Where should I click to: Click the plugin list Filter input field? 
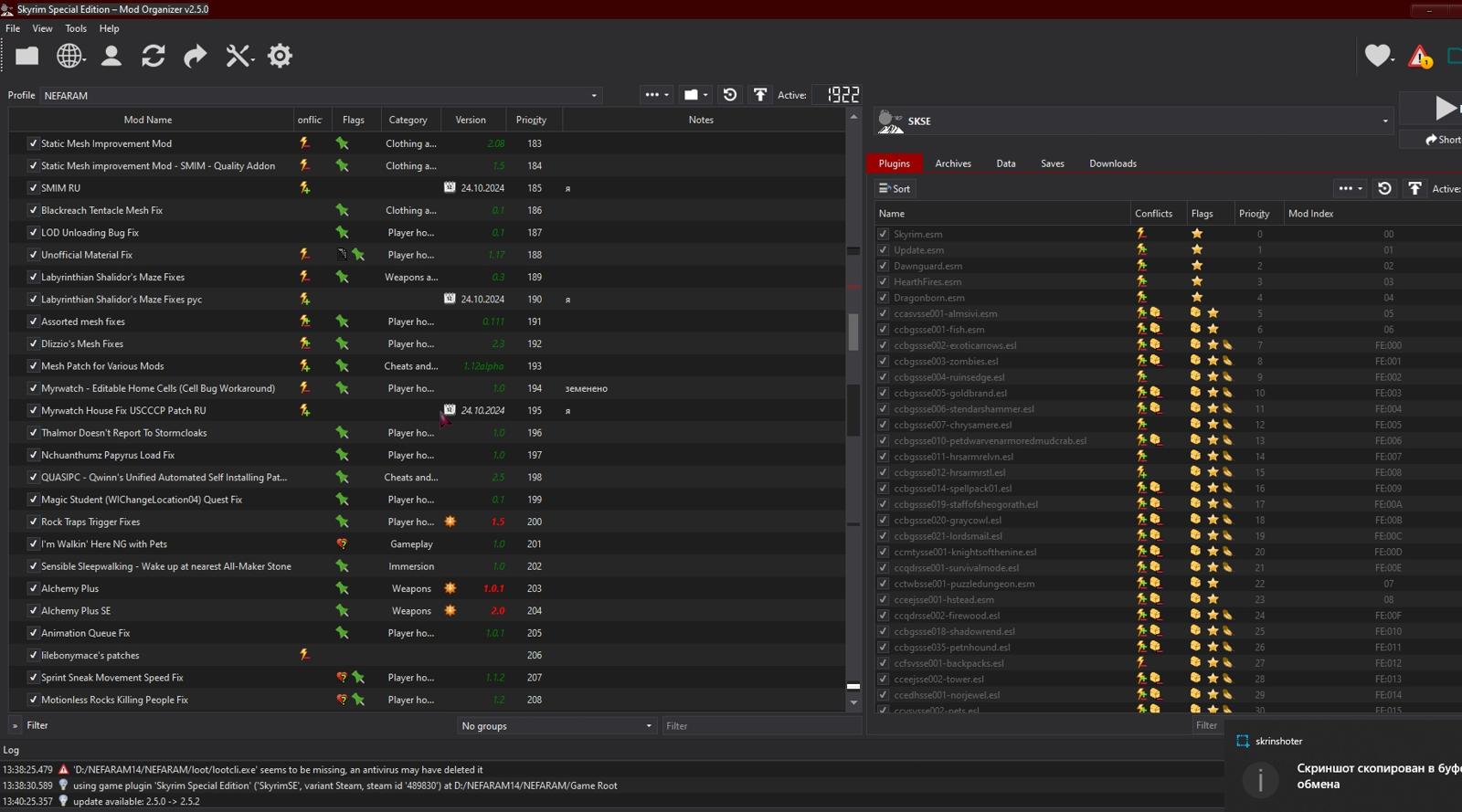(x=1208, y=725)
